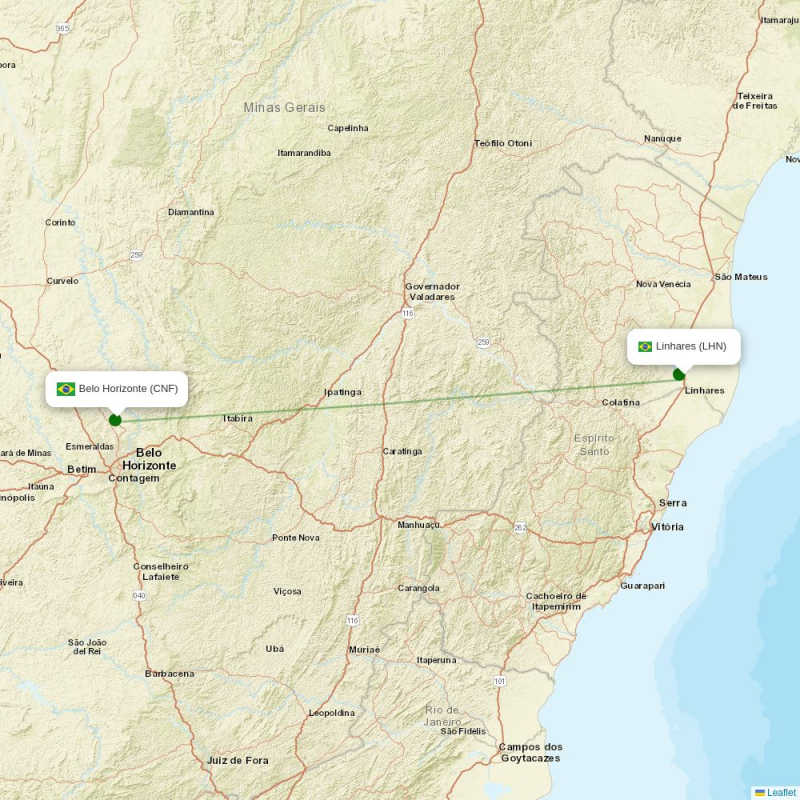
Task: Click the Juiz de Fora label
Action: click(x=237, y=760)
